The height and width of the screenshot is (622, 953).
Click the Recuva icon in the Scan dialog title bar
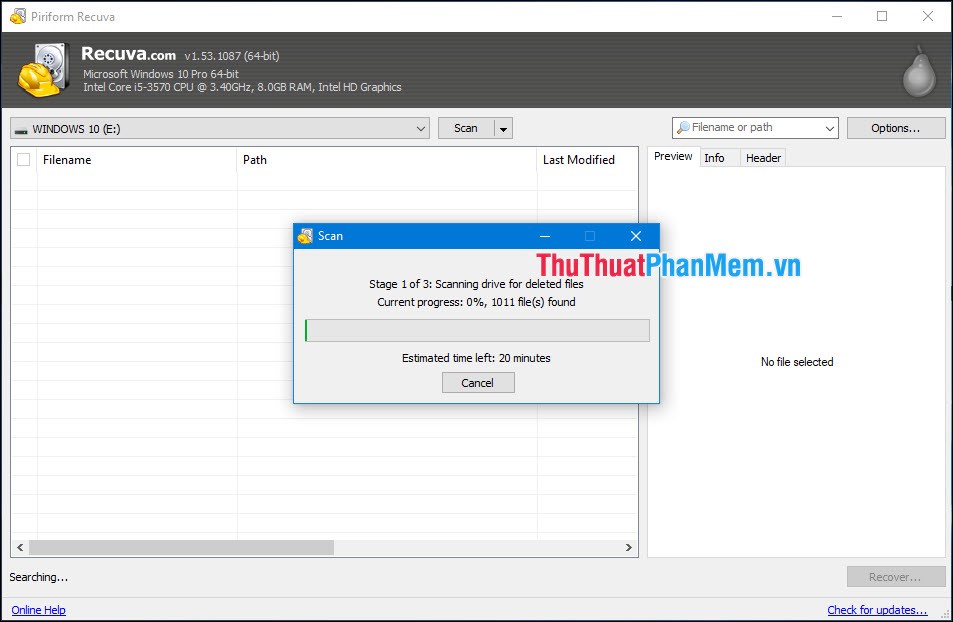pyautogui.click(x=306, y=236)
